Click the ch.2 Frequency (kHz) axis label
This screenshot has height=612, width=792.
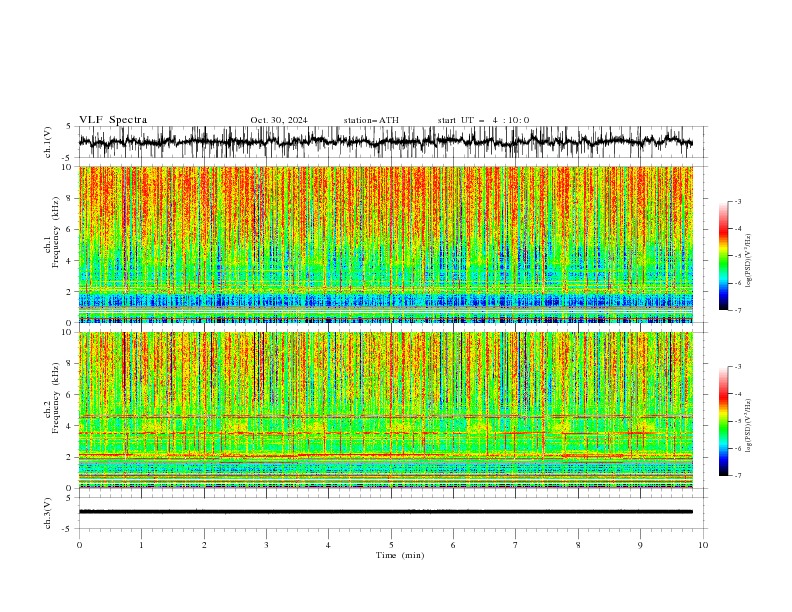(53, 398)
